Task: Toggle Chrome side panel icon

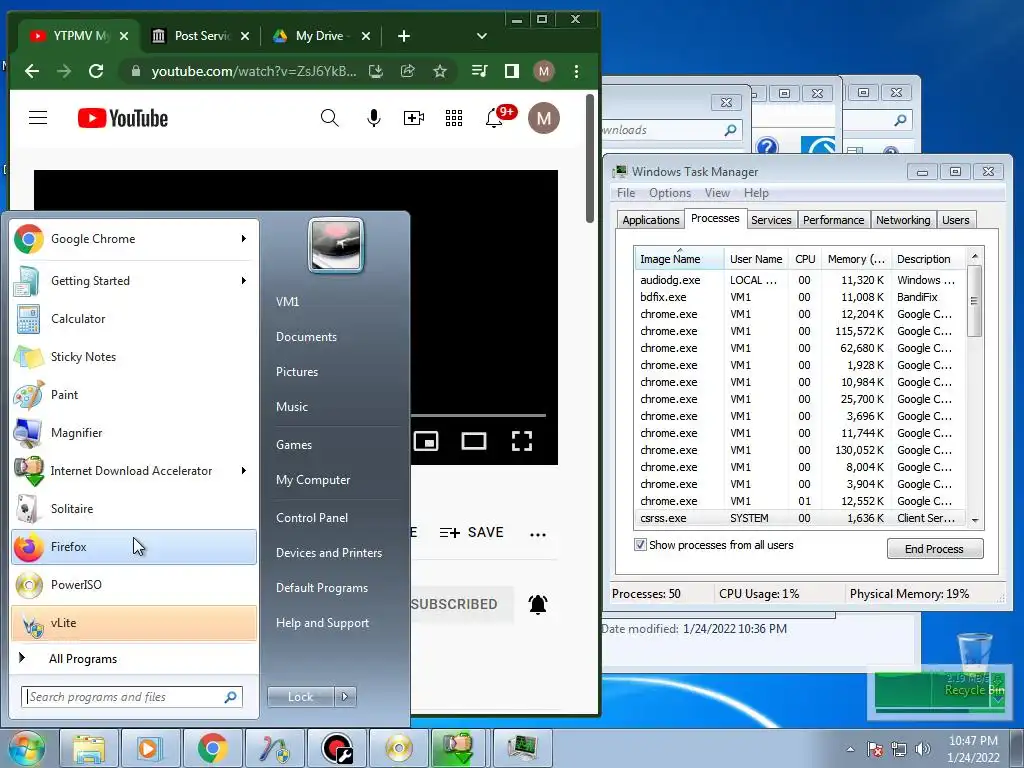Action: (x=511, y=71)
